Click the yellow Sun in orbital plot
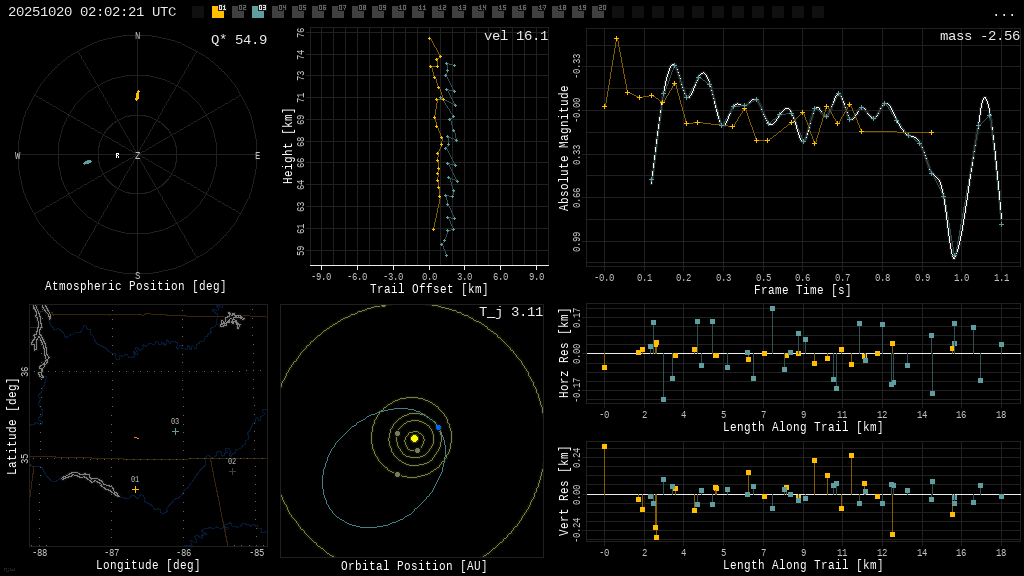 [414, 438]
